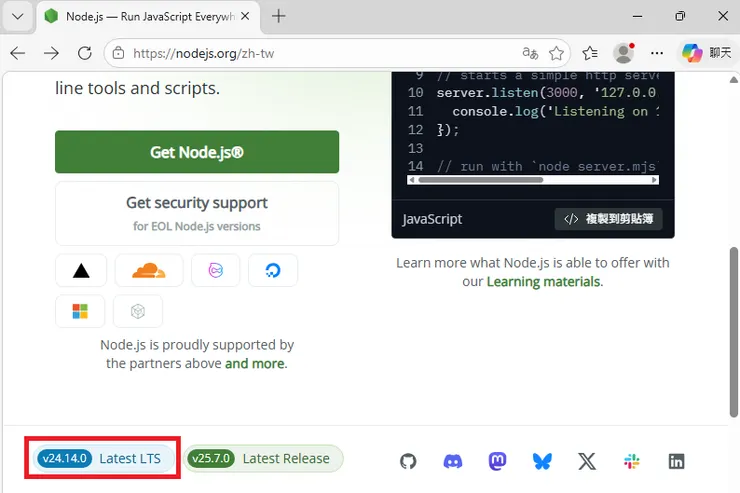Click the code block horizontal scrollbar
The width and height of the screenshot is (740, 493).
pos(480,180)
